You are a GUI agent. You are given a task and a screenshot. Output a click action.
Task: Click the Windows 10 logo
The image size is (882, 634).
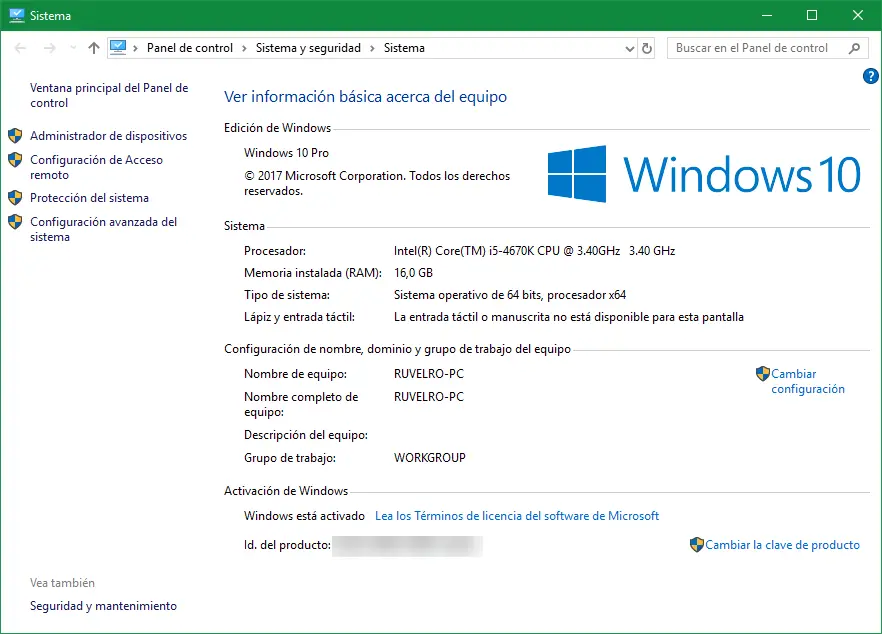pyautogui.click(x=704, y=174)
